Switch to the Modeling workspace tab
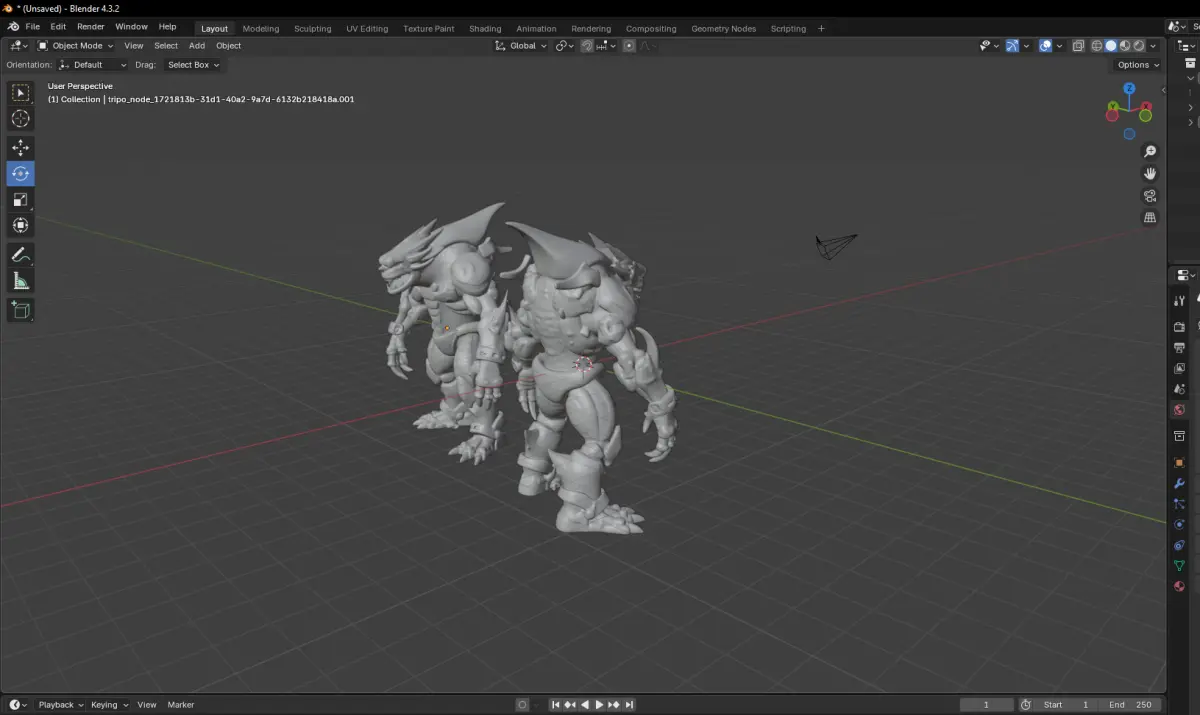The height and width of the screenshot is (715, 1200). (x=261, y=28)
